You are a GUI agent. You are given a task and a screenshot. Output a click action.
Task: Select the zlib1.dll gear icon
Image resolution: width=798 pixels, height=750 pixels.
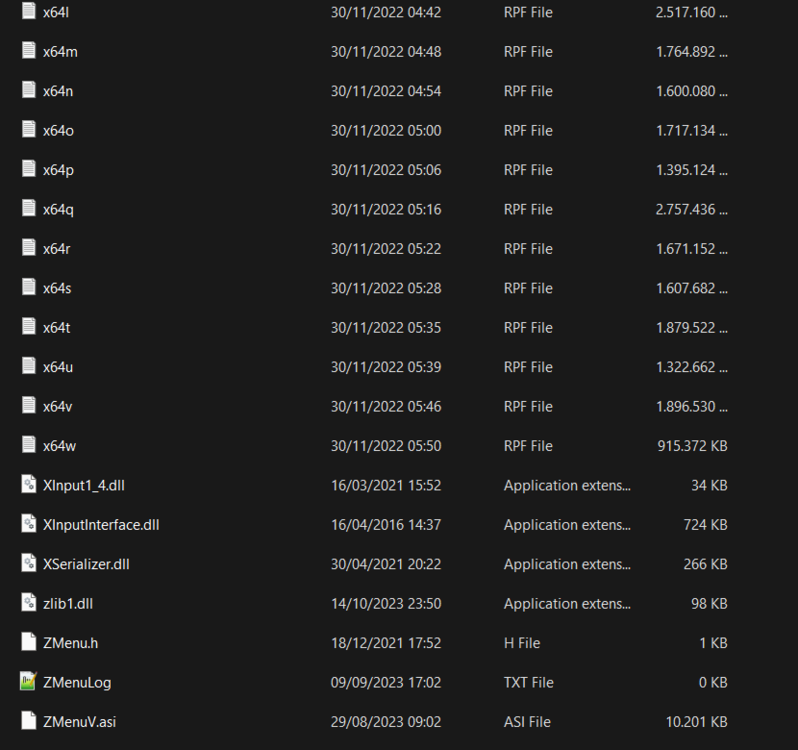[x=28, y=602]
